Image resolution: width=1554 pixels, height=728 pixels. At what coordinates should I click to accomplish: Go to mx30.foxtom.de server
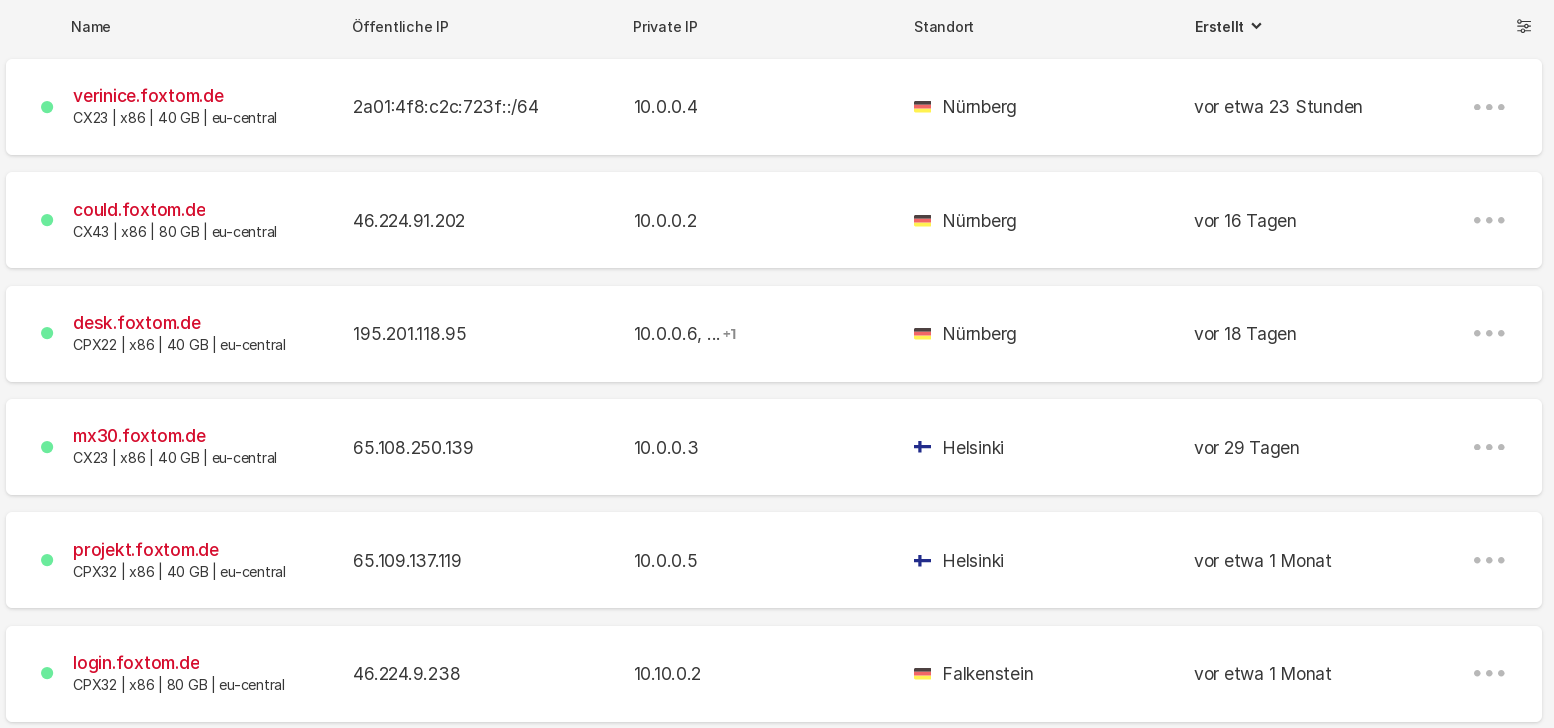point(139,436)
